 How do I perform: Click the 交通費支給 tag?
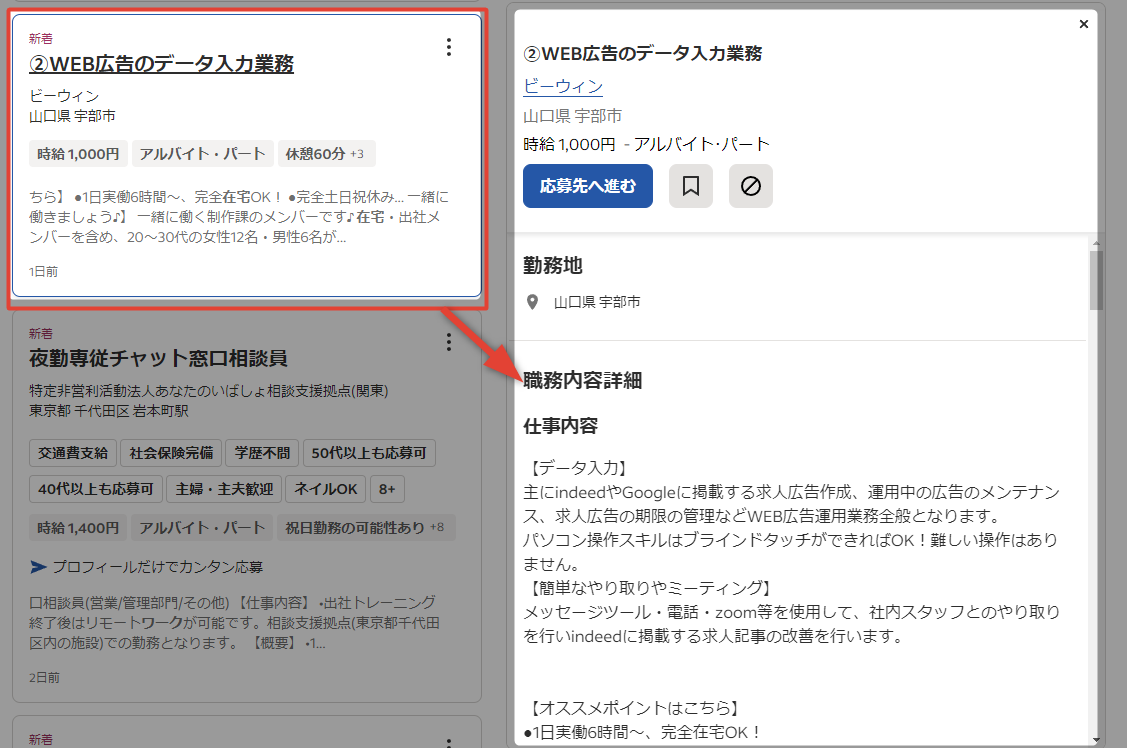coord(72,452)
